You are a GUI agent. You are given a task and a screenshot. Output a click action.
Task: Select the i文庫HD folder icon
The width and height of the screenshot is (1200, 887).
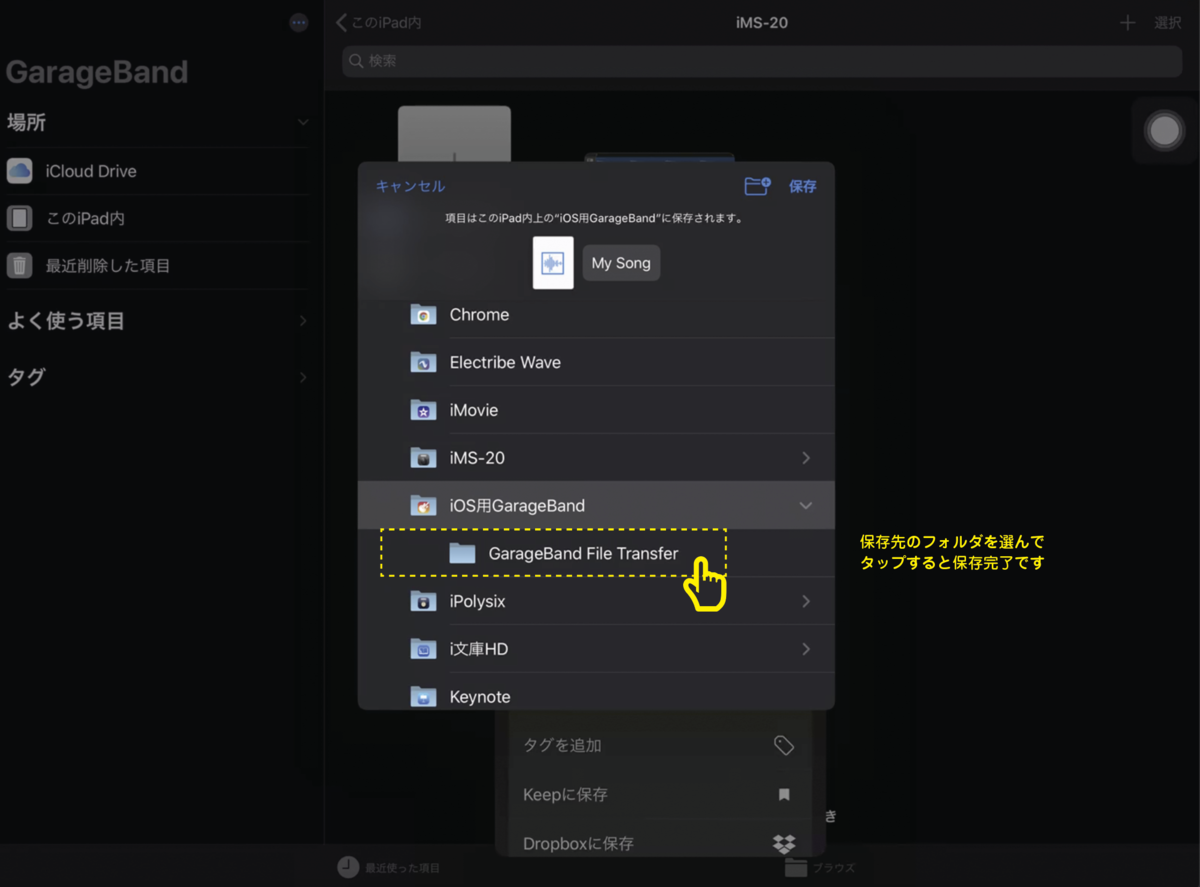[x=424, y=650]
